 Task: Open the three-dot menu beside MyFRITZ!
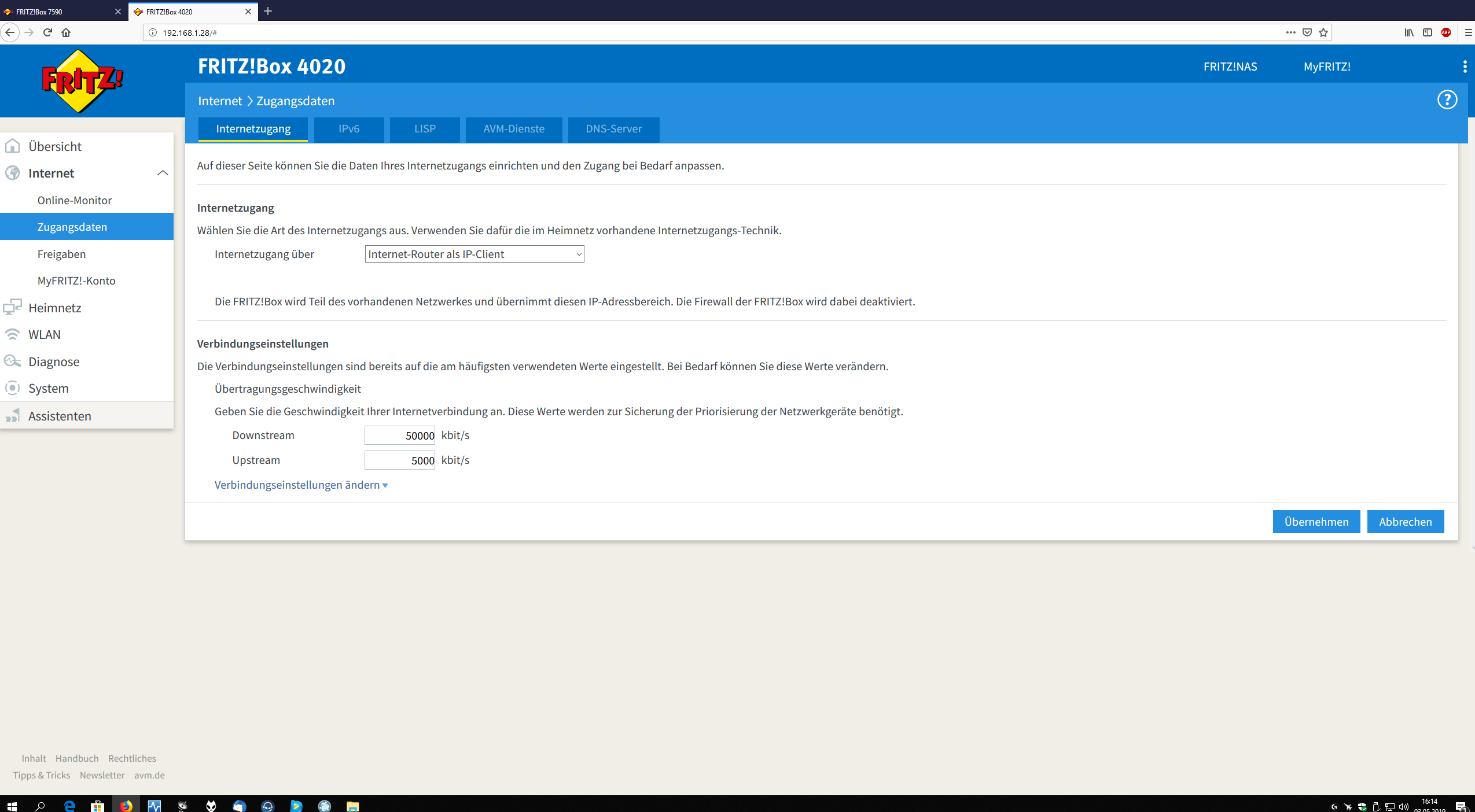point(1465,67)
